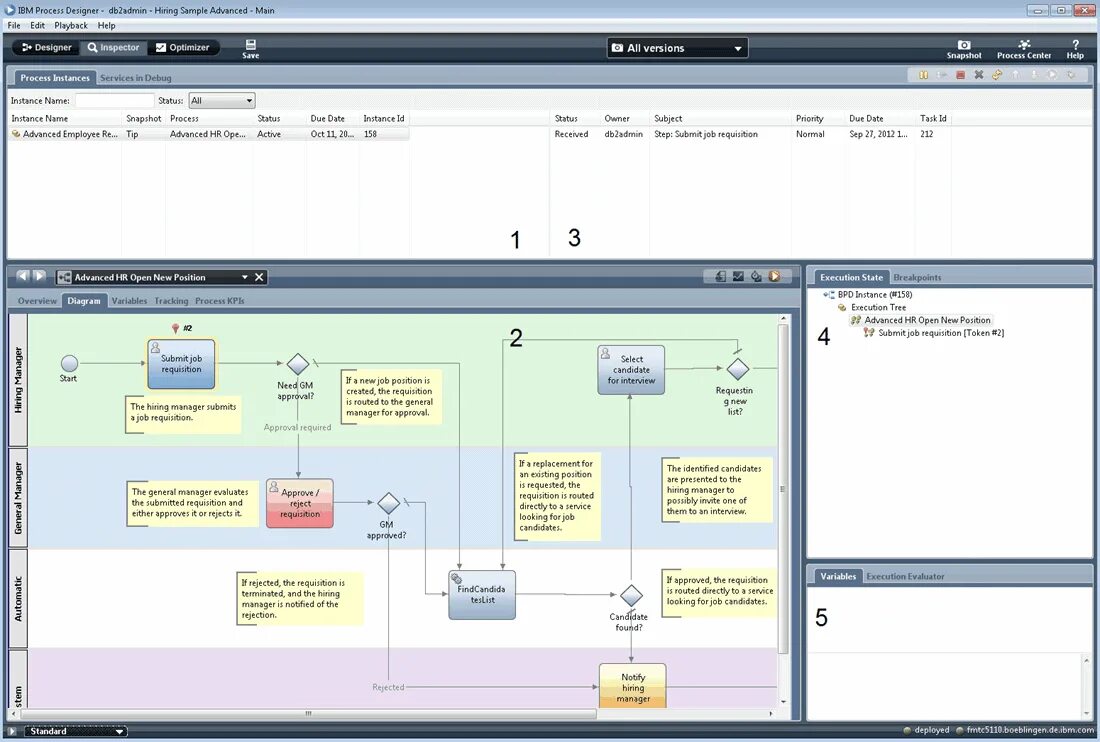Click the snapshot-clock icon in diagram toolbar
Viewport: 1100px width, 742px height.
(756, 276)
